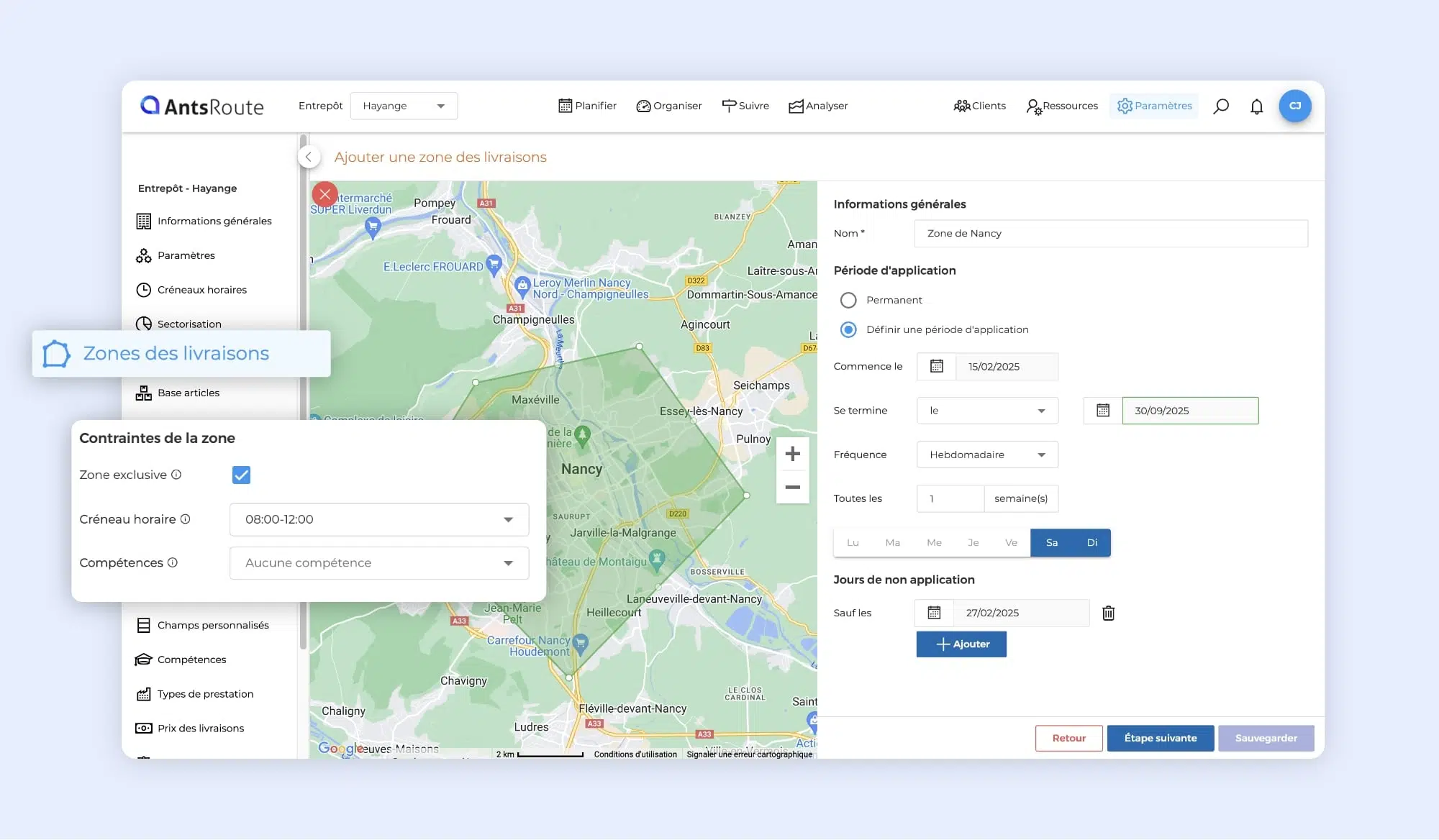Collapse the sidebar with the chevron
Image resolution: width=1439 pixels, height=840 pixels.
309,157
